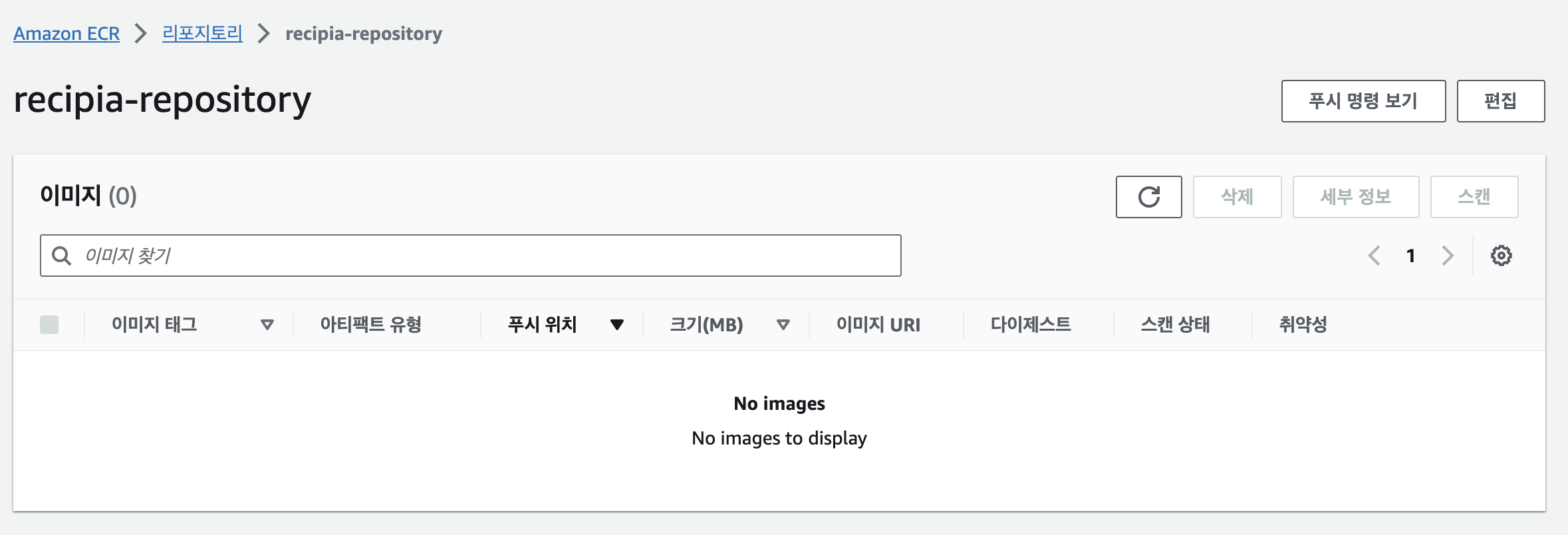The image size is (1568, 535).
Task: Click the 삭제 delete button
Action: pos(1238,196)
